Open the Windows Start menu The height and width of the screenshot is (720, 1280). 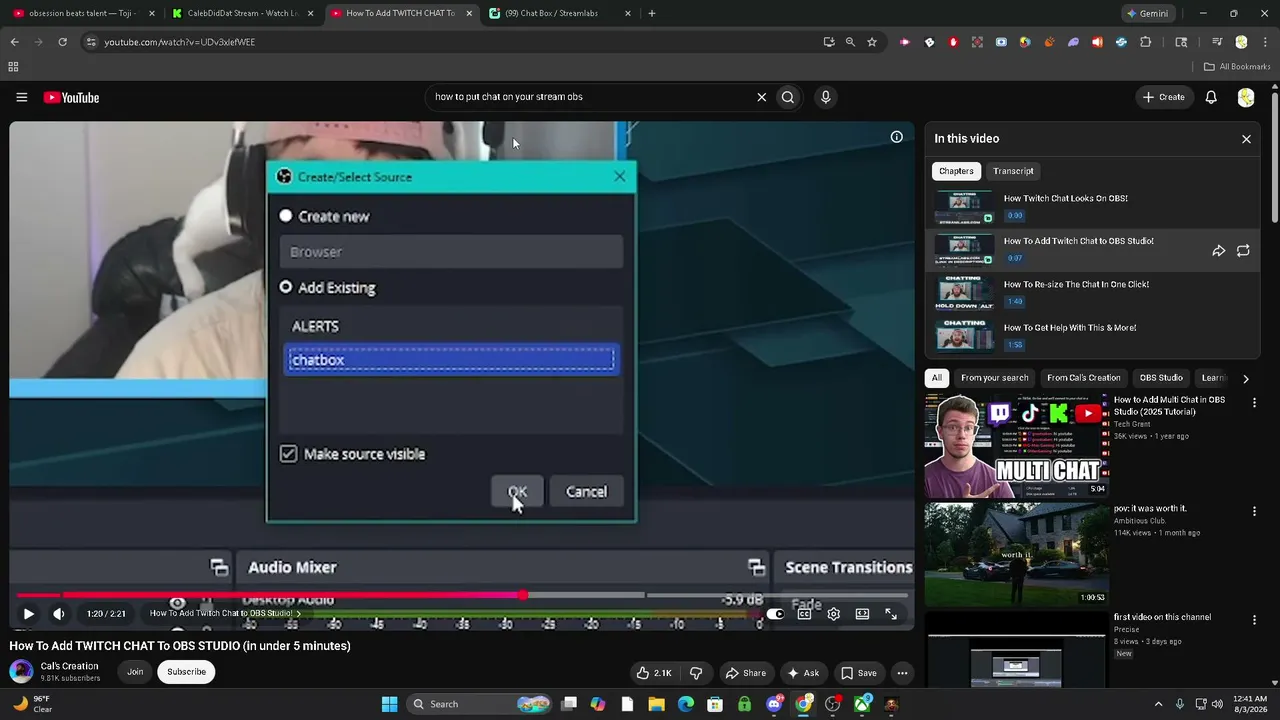coord(390,704)
